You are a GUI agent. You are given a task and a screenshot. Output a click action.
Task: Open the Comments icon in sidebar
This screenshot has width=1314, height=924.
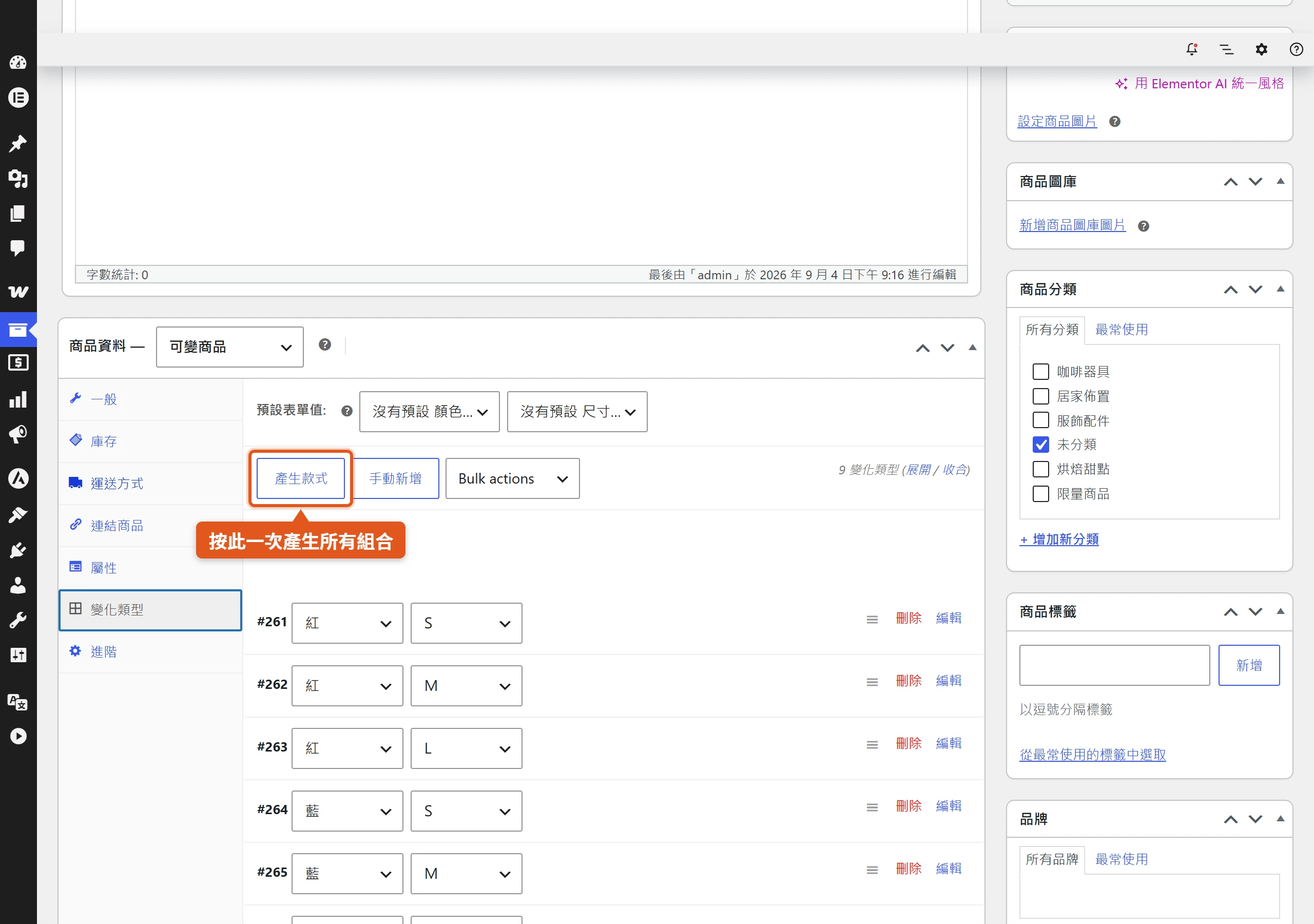(18, 248)
